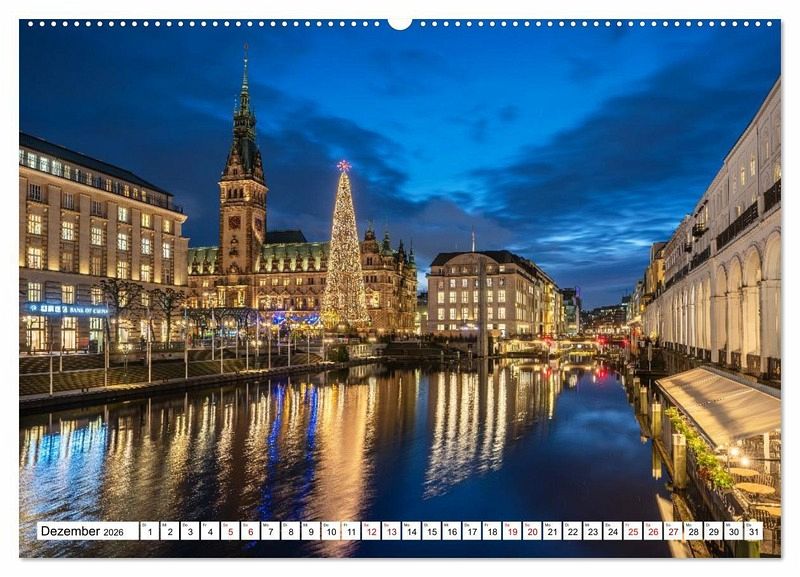Image resolution: width=800 pixels, height=577 pixels.
Task: Select day 1 in the calendar strip
Action: pos(149,531)
